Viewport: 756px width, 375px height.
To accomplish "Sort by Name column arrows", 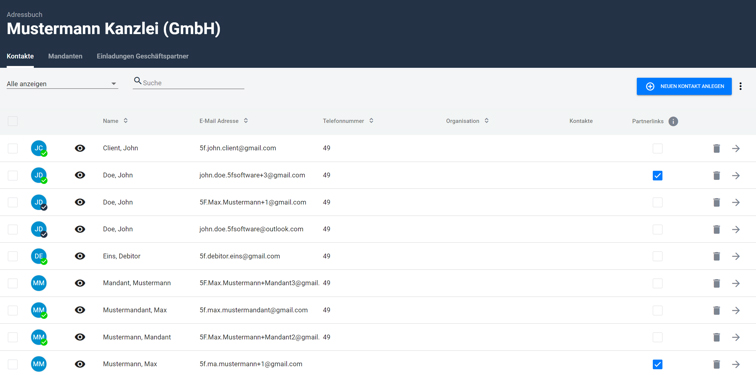I will point(125,121).
